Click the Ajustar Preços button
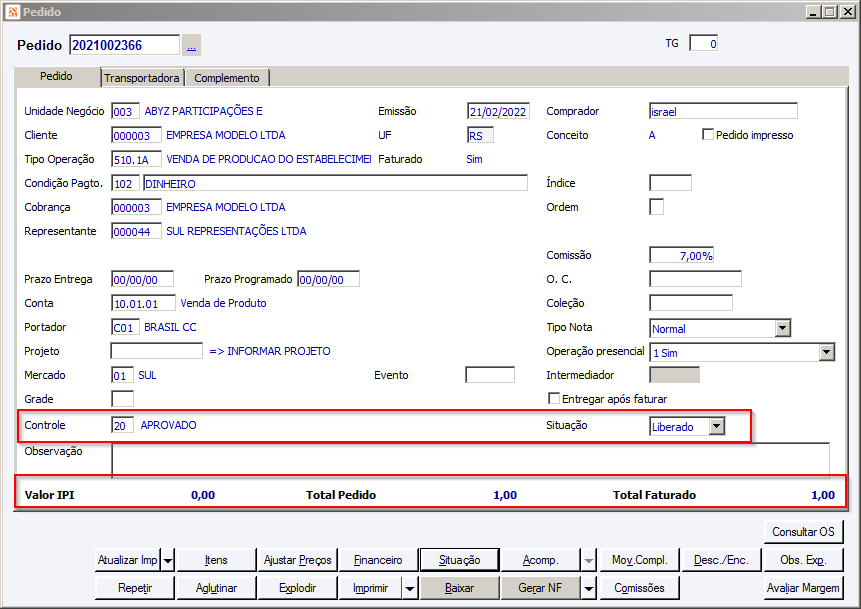Screen dimensions: 861x609 click(x=298, y=560)
